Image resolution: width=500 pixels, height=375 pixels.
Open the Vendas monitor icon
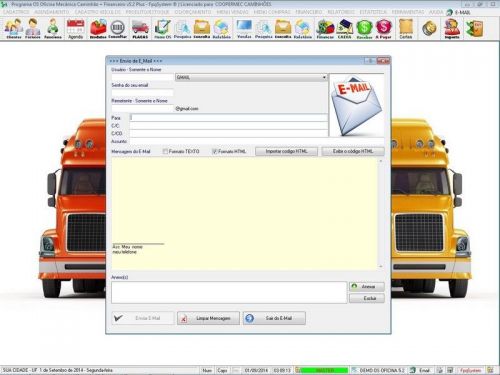(x=244, y=29)
